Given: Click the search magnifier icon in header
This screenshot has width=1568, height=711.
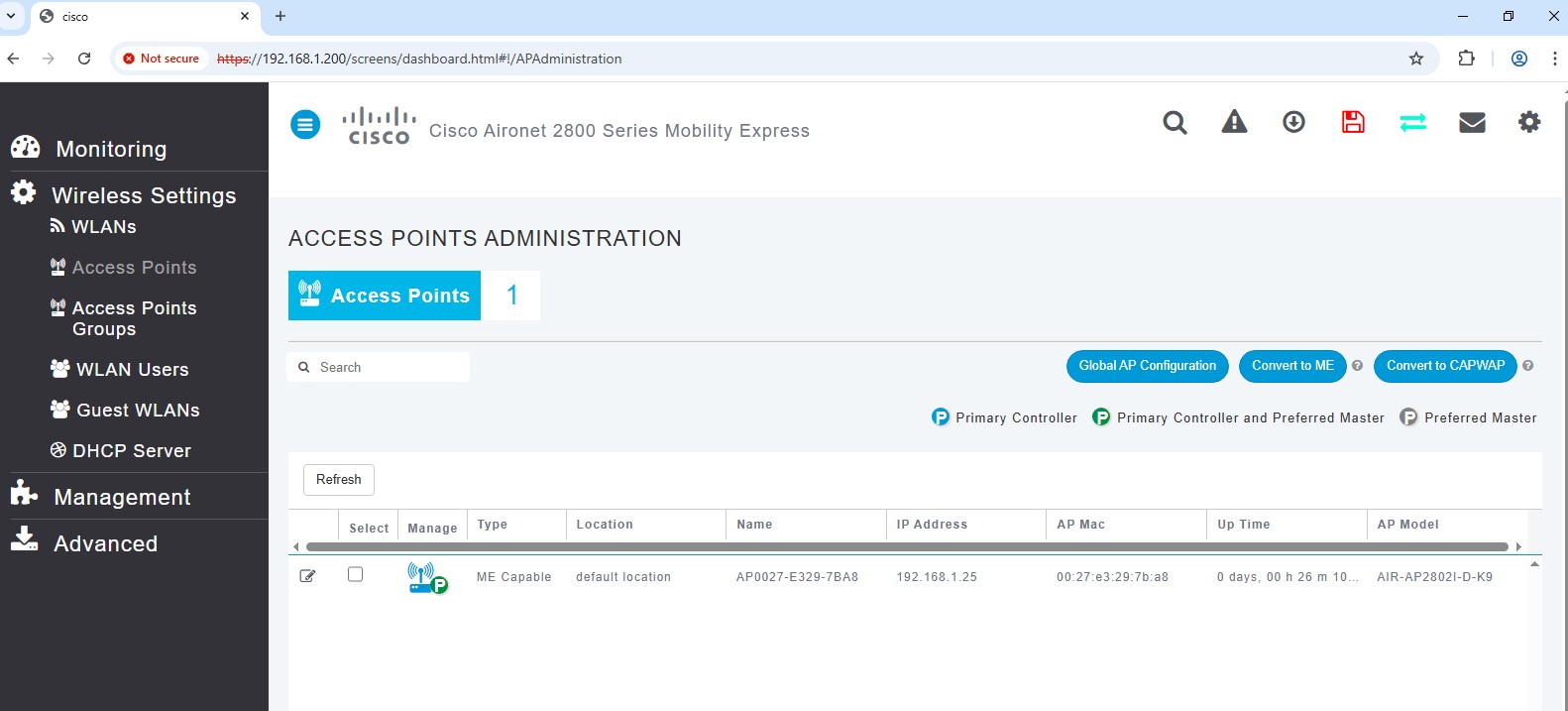Looking at the screenshot, I should pos(1175,122).
